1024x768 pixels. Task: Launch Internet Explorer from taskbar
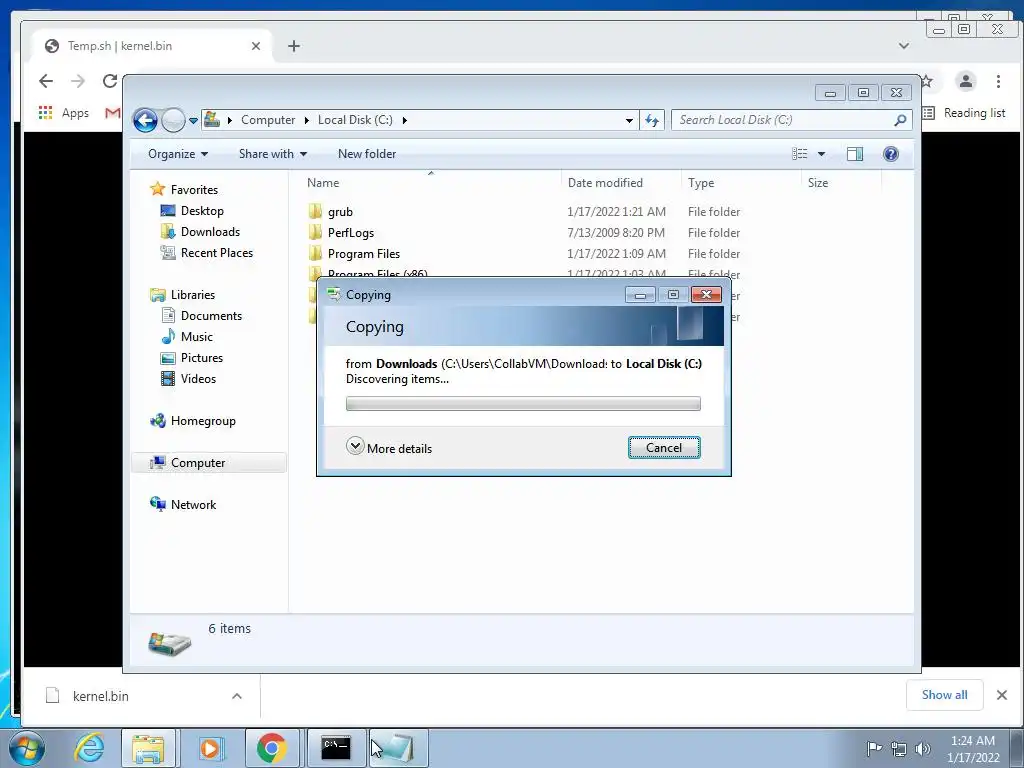coord(89,748)
